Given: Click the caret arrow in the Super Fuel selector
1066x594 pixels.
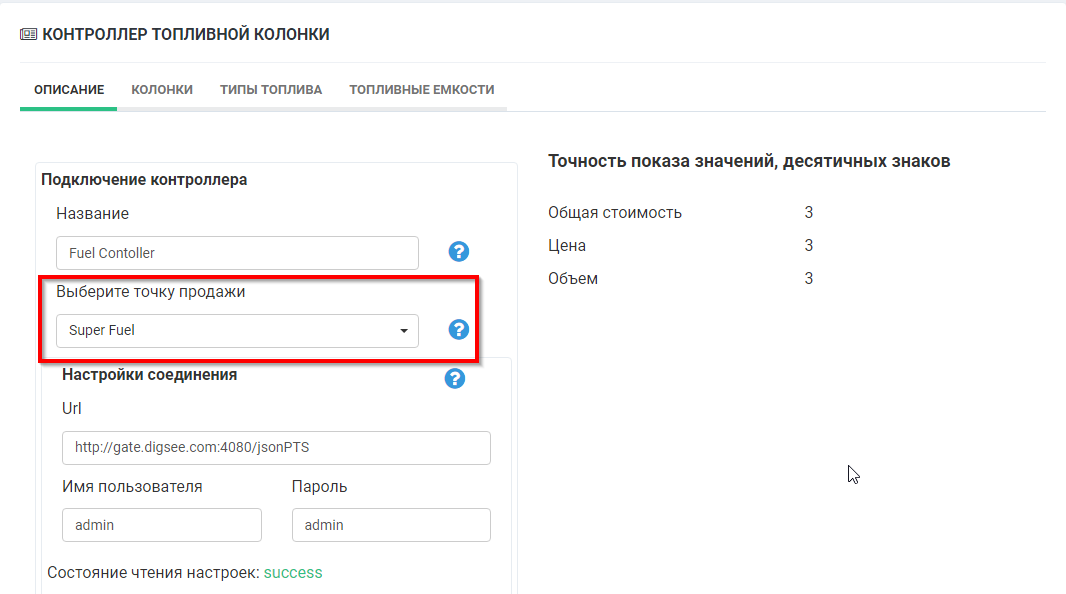Looking at the screenshot, I should click(404, 331).
